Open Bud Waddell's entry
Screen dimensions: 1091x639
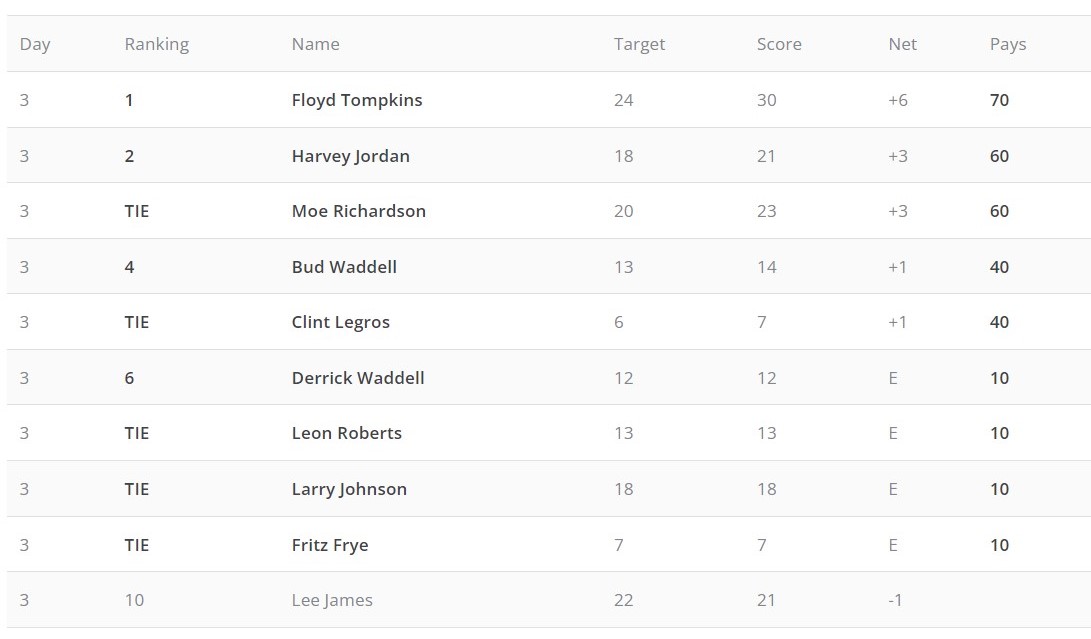[x=344, y=267]
